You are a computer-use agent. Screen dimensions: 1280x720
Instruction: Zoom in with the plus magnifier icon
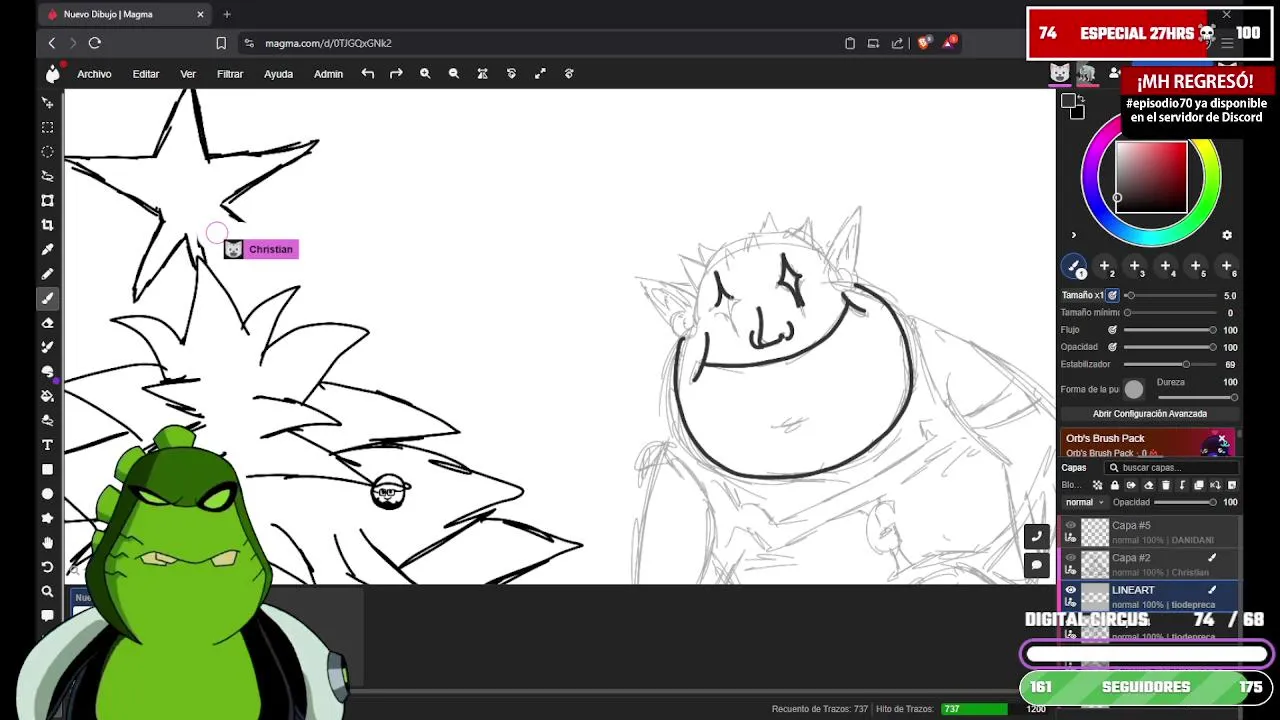tap(425, 73)
